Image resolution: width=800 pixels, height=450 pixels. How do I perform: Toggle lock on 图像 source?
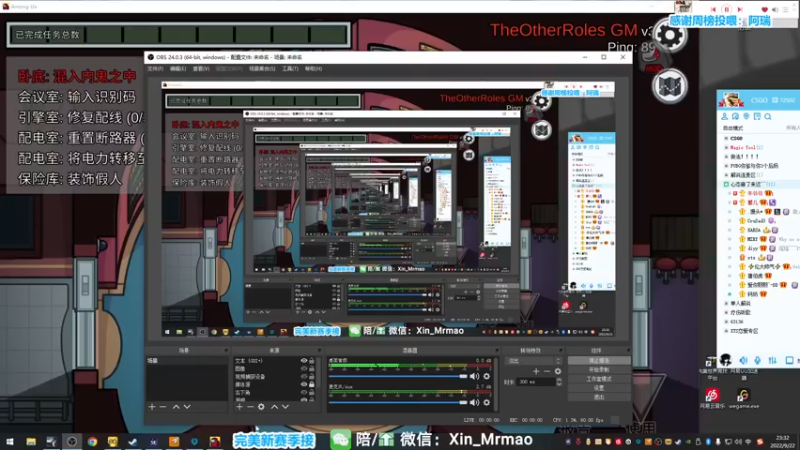tap(312, 368)
